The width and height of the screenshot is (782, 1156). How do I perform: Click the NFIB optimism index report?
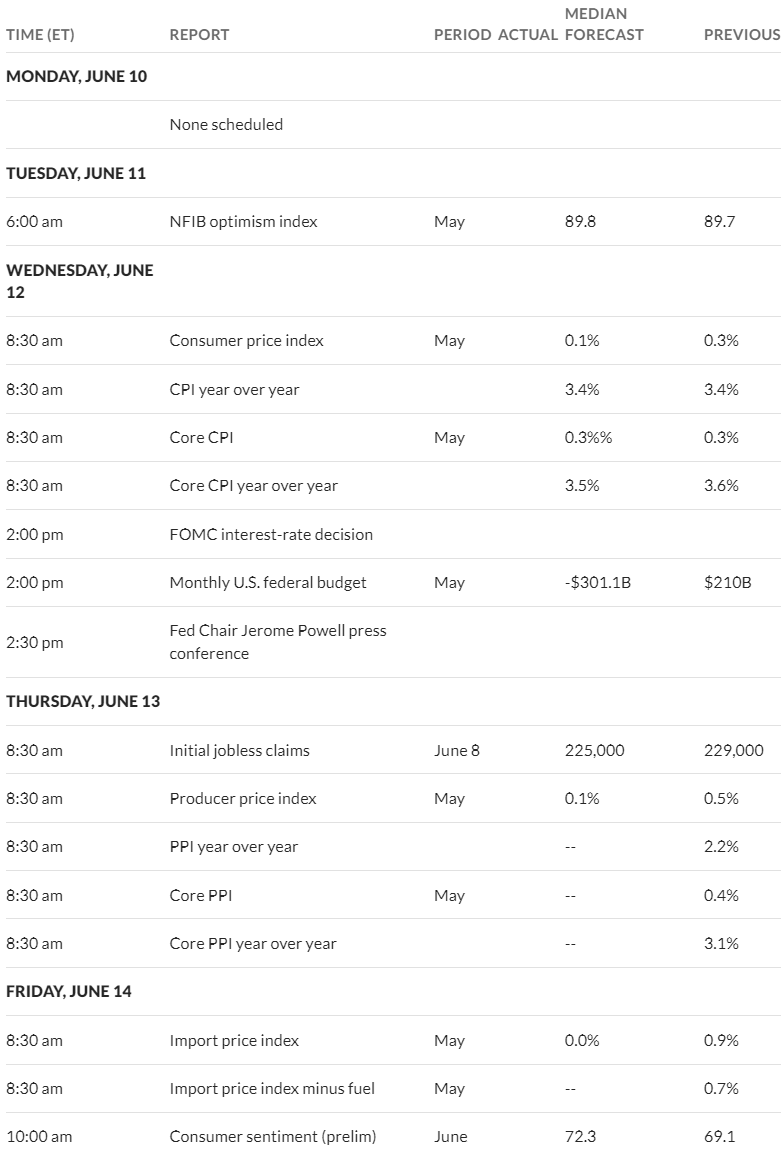click(x=243, y=221)
